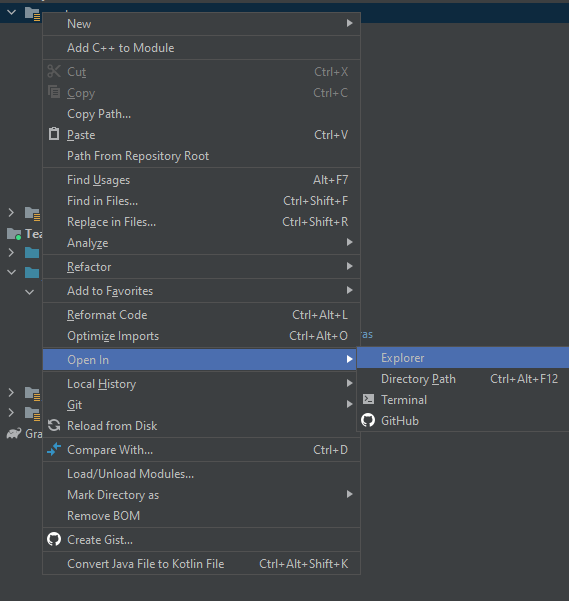Expand the Analyze submenu arrow
Viewport: 569px width, 601px height.
click(349, 242)
